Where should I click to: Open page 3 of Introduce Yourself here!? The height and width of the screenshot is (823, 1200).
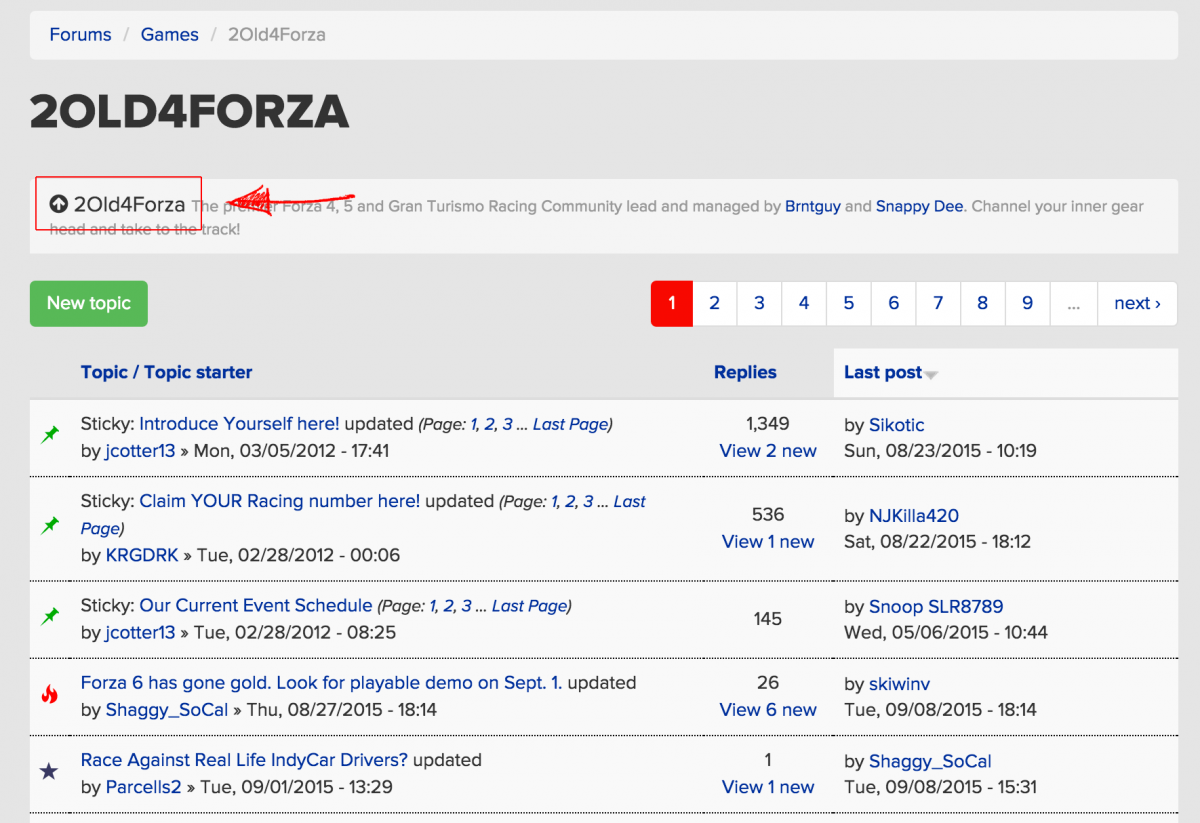508,424
